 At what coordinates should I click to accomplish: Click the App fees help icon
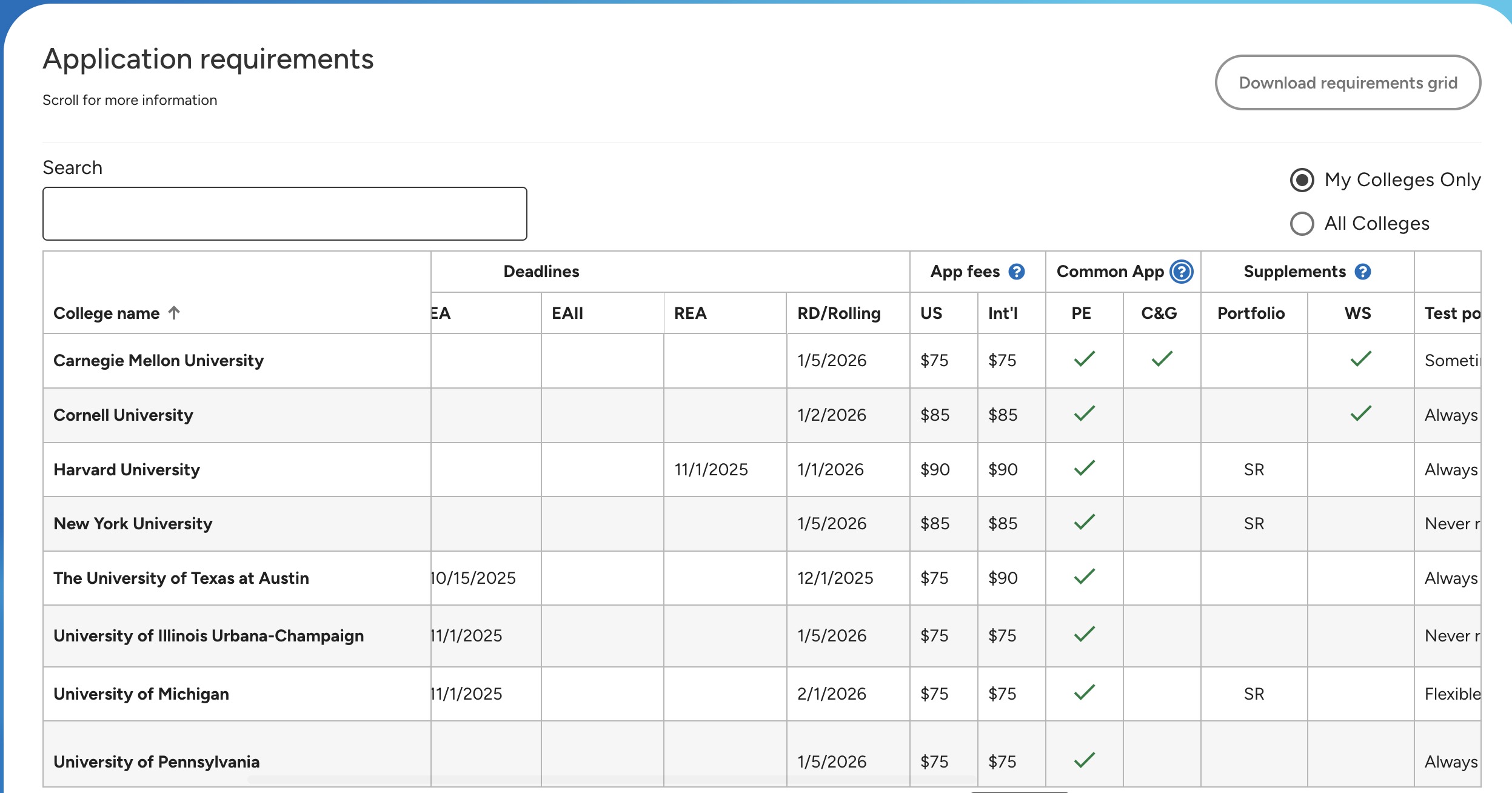tap(1017, 272)
